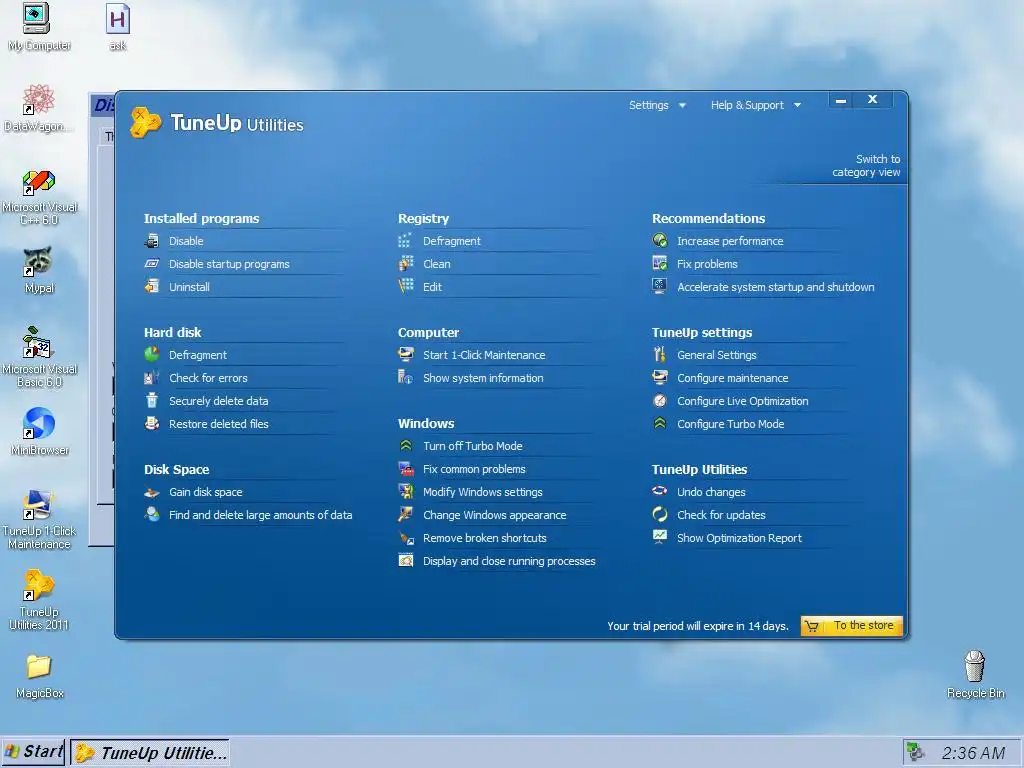The image size is (1024, 768).
Task: Click the Gain disk space icon
Action: tap(152, 492)
